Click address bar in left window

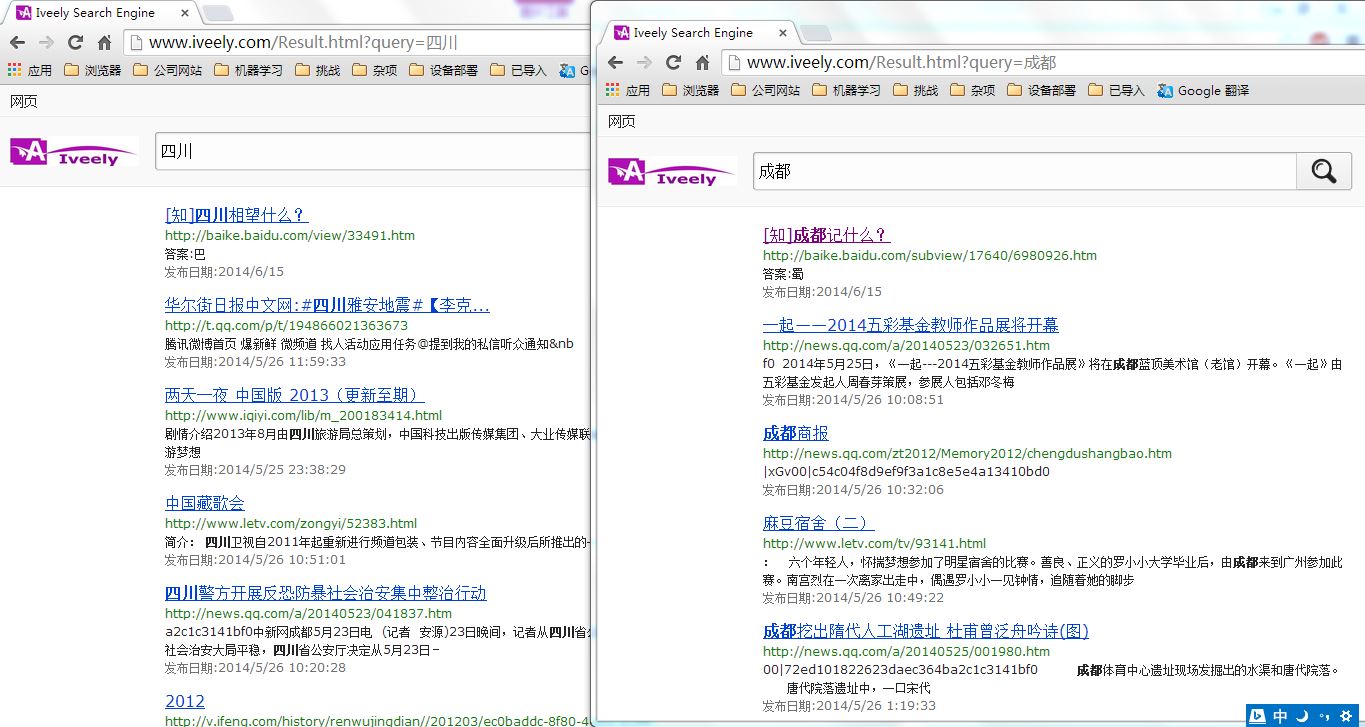point(357,43)
